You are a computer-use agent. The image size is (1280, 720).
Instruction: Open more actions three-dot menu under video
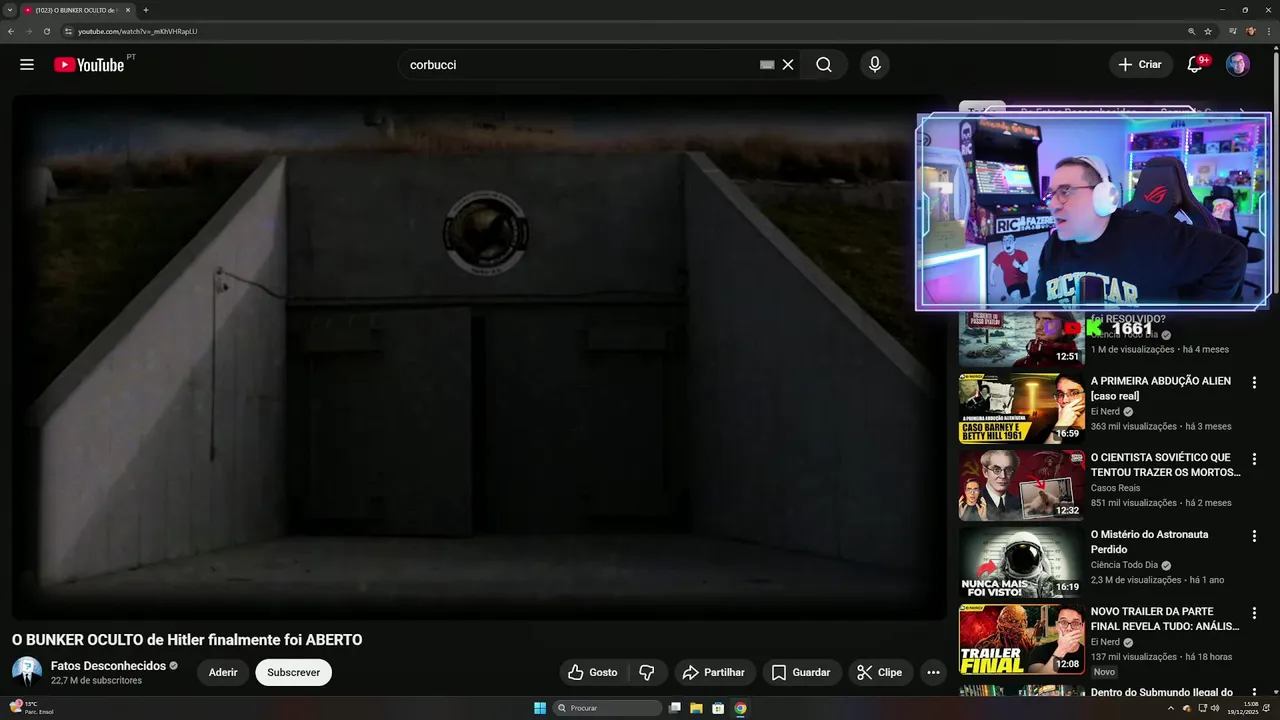tap(933, 672)
